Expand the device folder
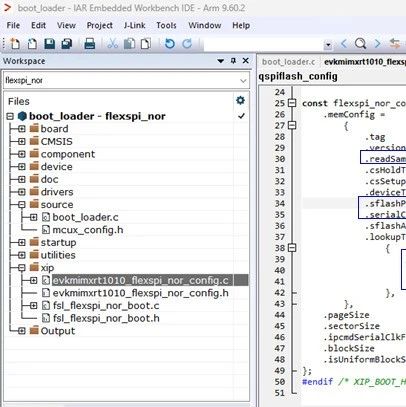406x407 pixels. pyautogui.click(x=22, y=167)
